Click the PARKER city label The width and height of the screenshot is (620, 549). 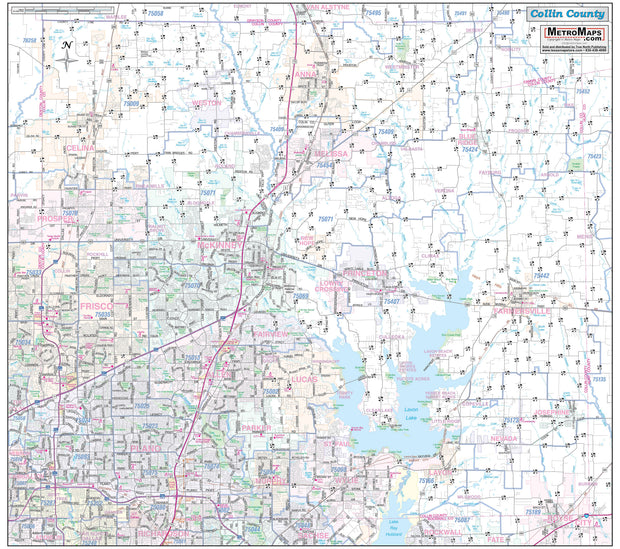pos(257,428)
